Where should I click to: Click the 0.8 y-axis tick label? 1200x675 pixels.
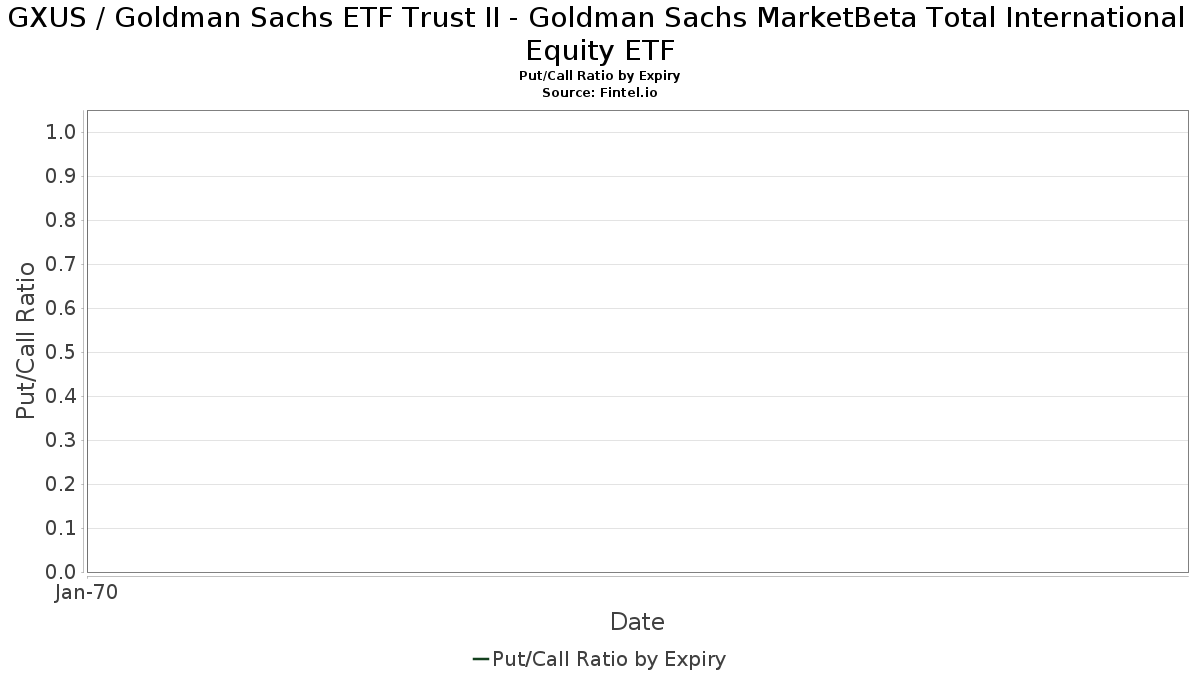point(61,221)
